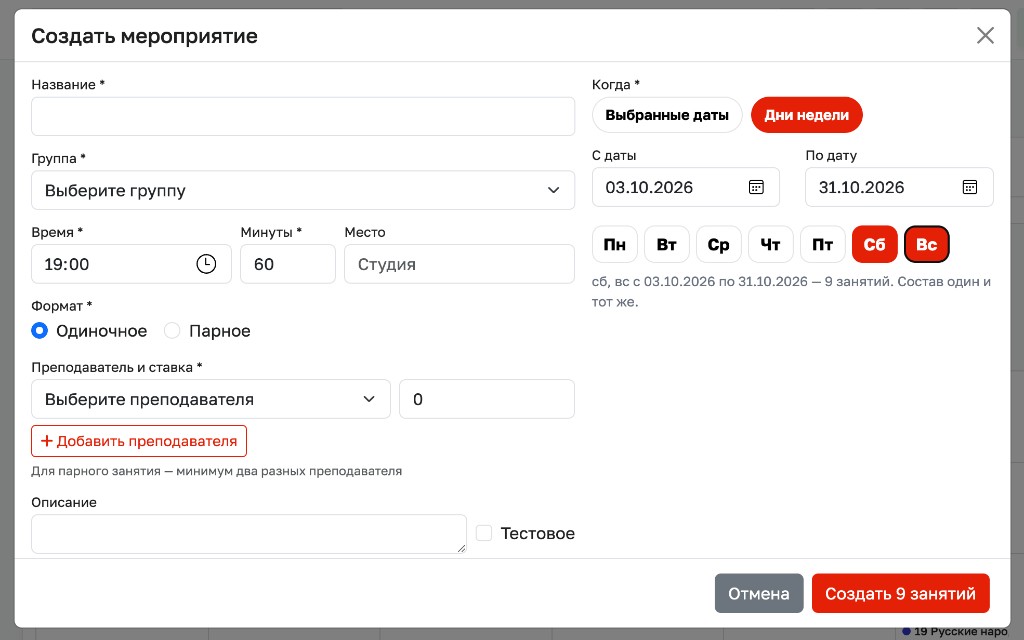Click the Когда label
The image size is (1024, 640).
pyautogui.click(x=616, y=84)
